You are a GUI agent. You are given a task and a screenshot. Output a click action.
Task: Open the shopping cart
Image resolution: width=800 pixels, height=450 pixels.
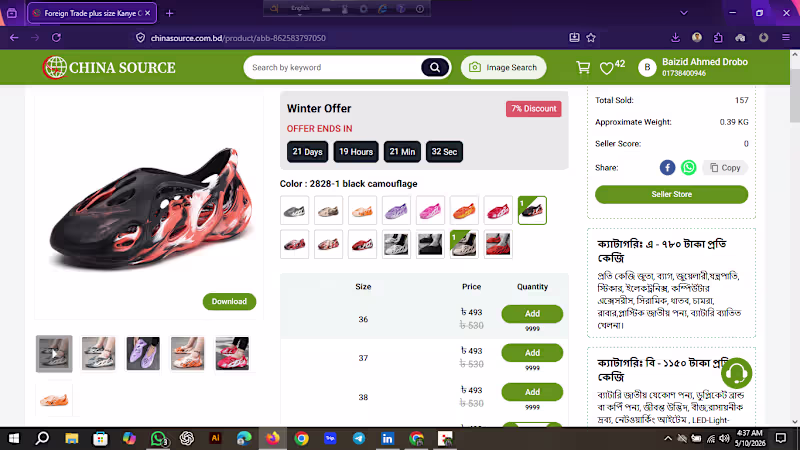point(583,67)
